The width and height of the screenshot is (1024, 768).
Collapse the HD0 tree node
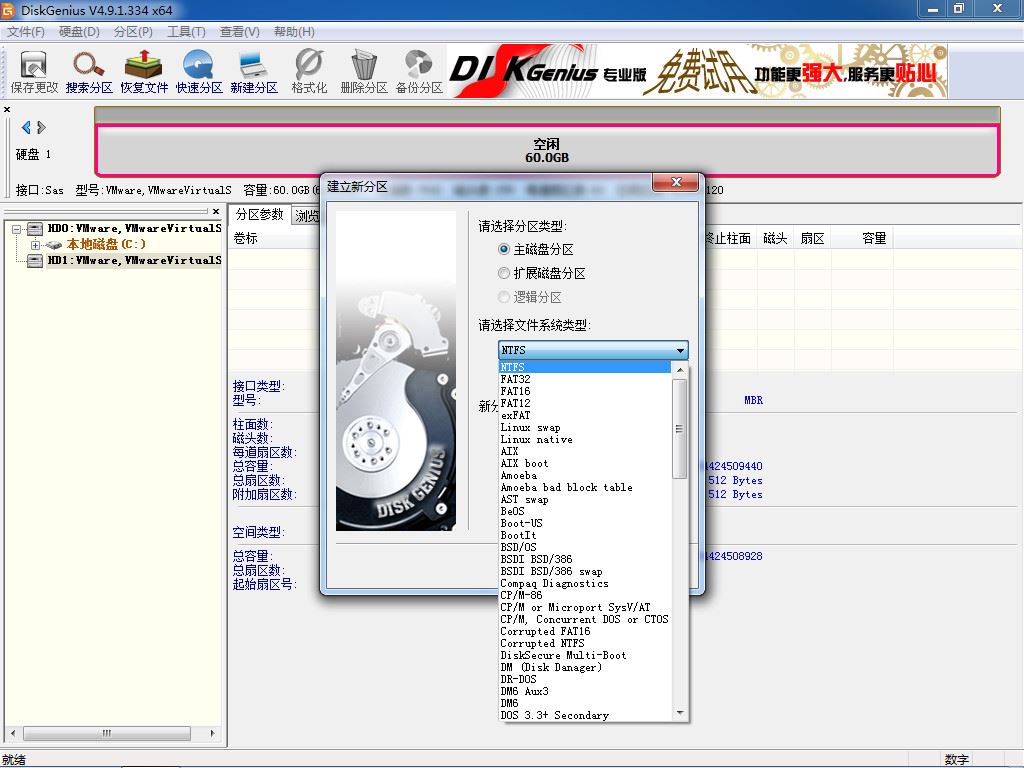coord(16,229)
